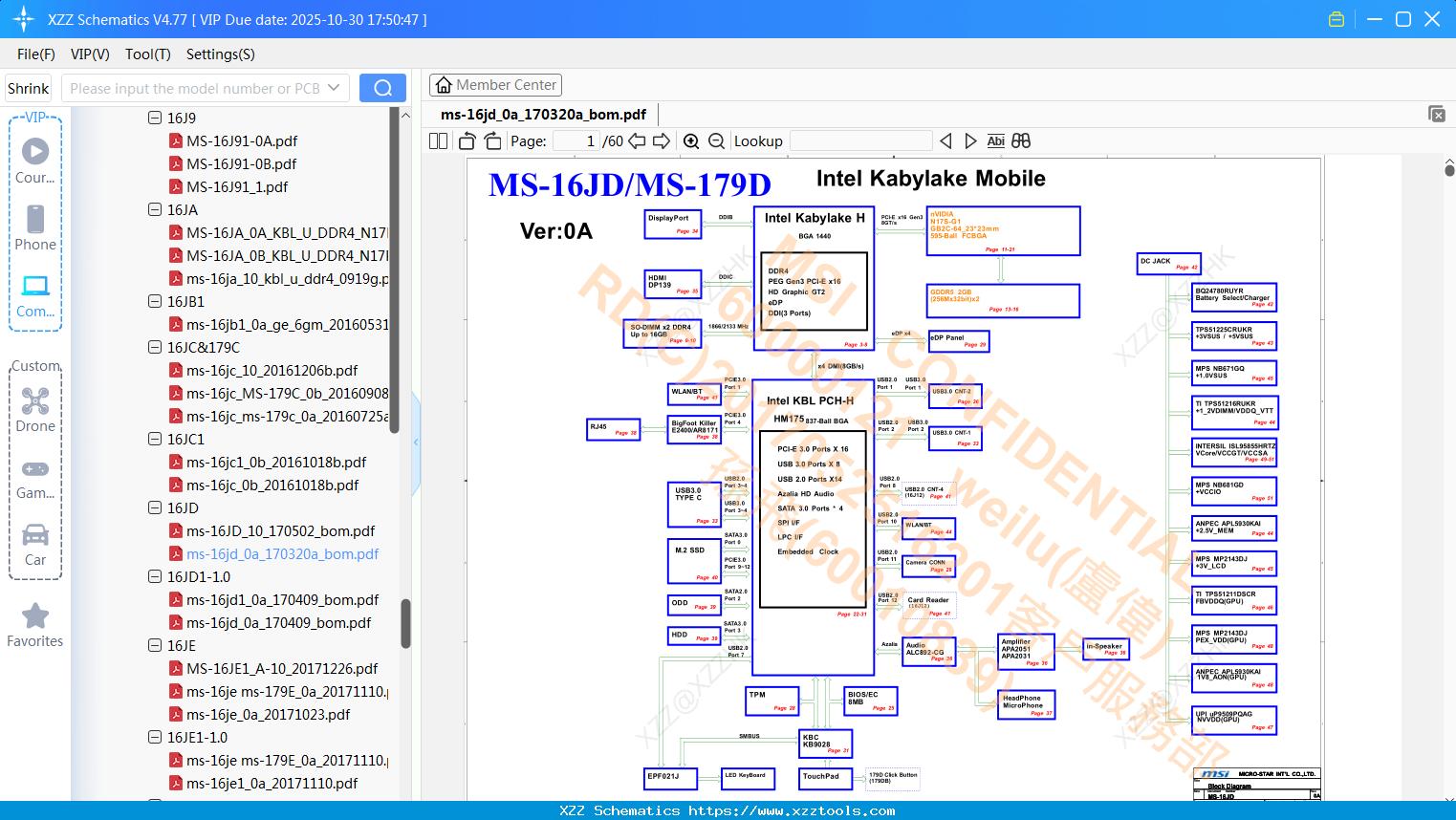Close all document tabs icon
Image resolution: width=1456 pixels, height=820 pixels.
pyautogui.click(x=1437, y=114)
